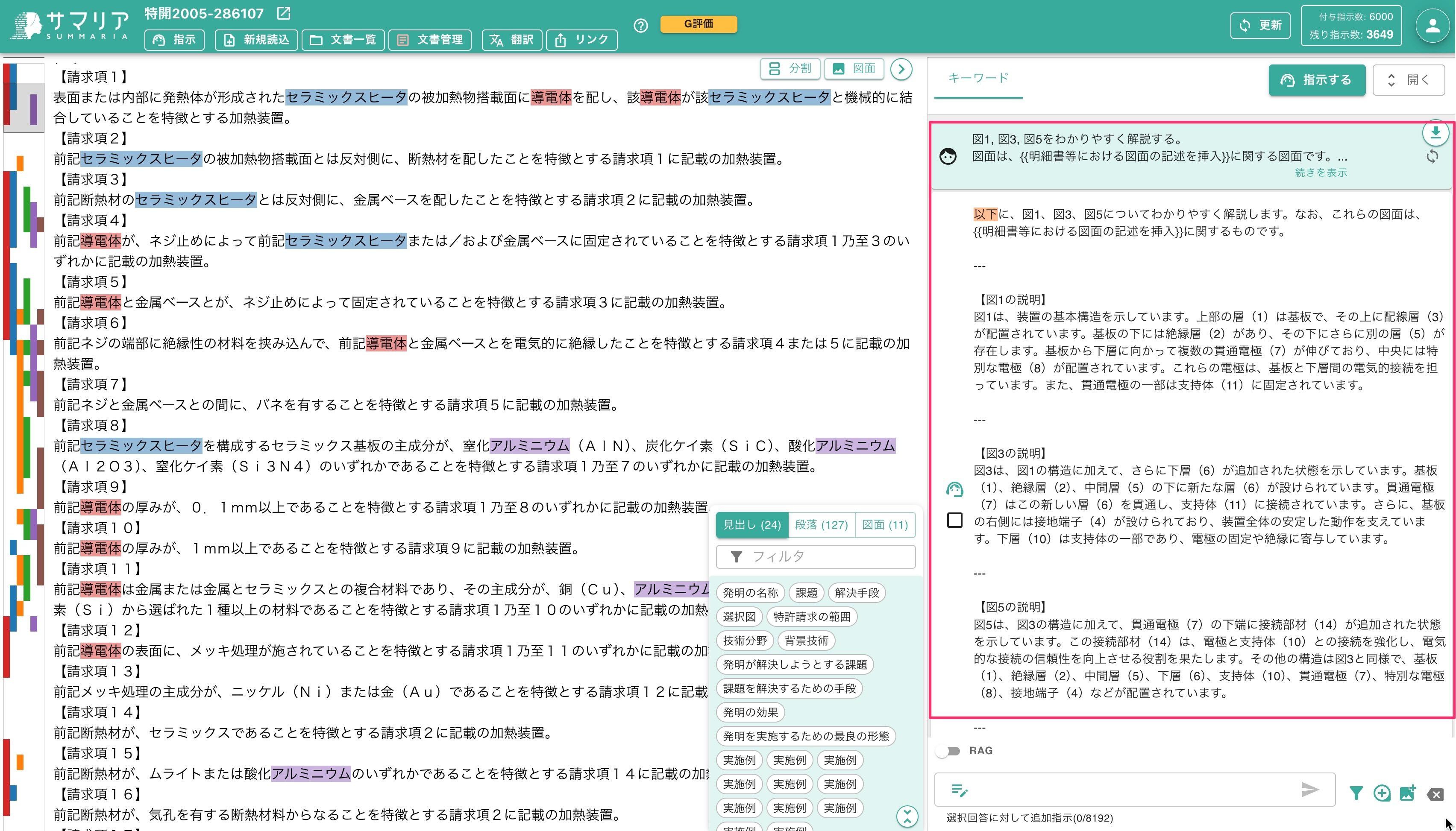
Task: Click the orange-highlighted 以下 in the response
Action: 986,215
